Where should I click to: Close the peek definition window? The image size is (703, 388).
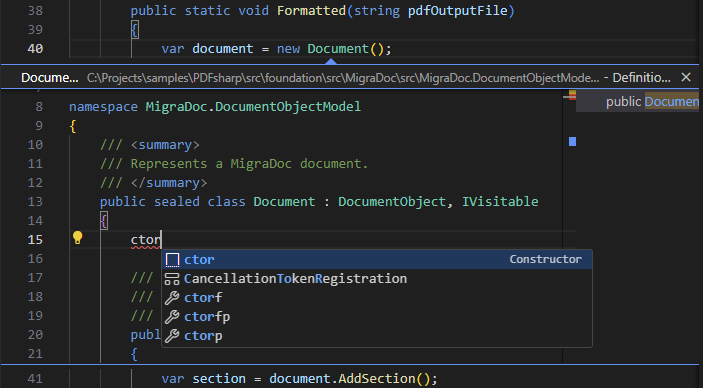[x=686, y=77]
